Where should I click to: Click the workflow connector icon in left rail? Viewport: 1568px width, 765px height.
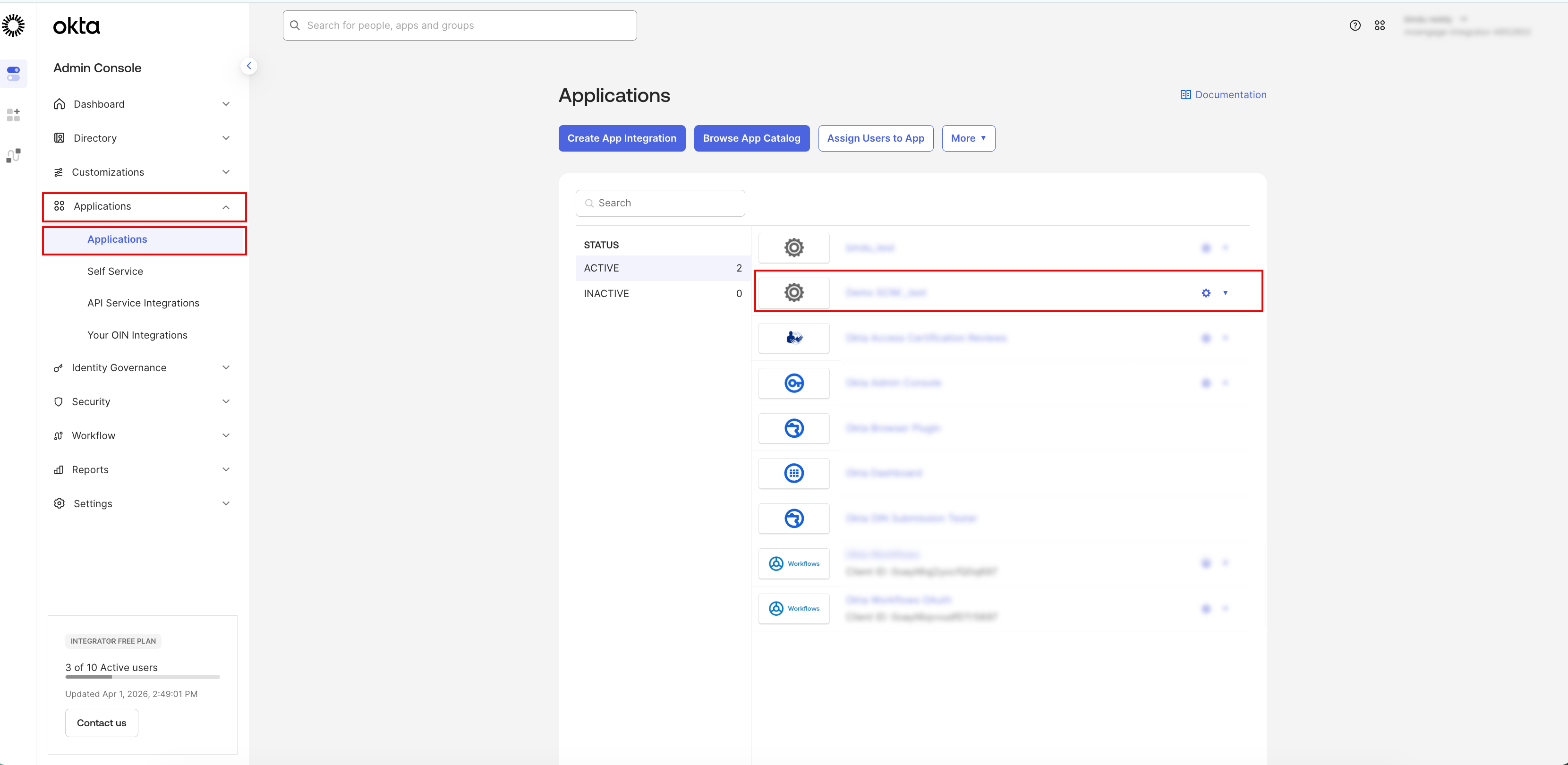(x=13, y=156)
